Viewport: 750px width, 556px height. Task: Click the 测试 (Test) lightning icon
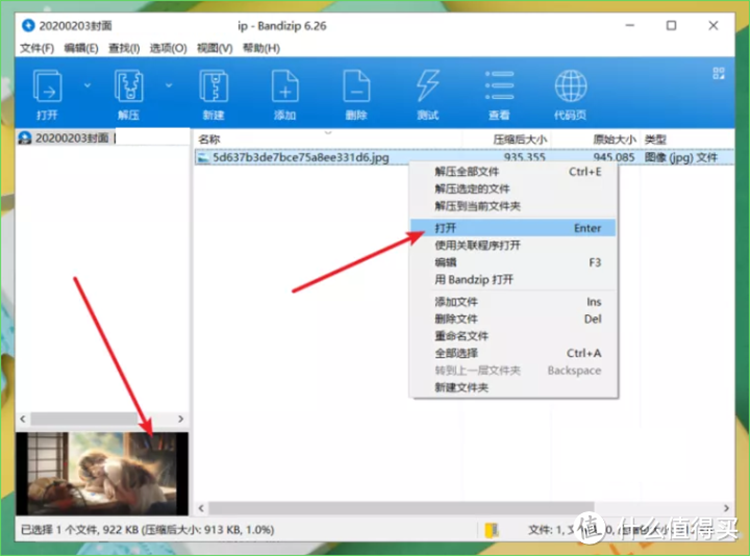428,86
